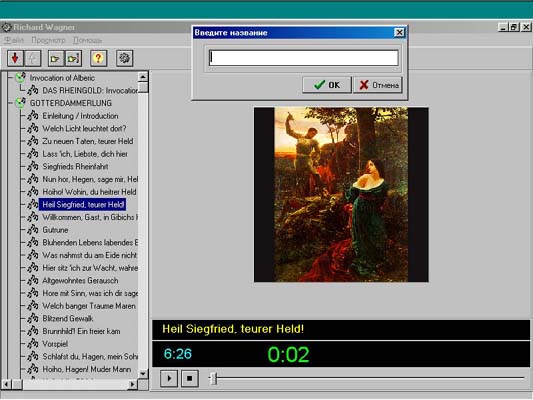Close the Введите название dialog
Screen dimensions: 533x400
(x=399, y=33)
